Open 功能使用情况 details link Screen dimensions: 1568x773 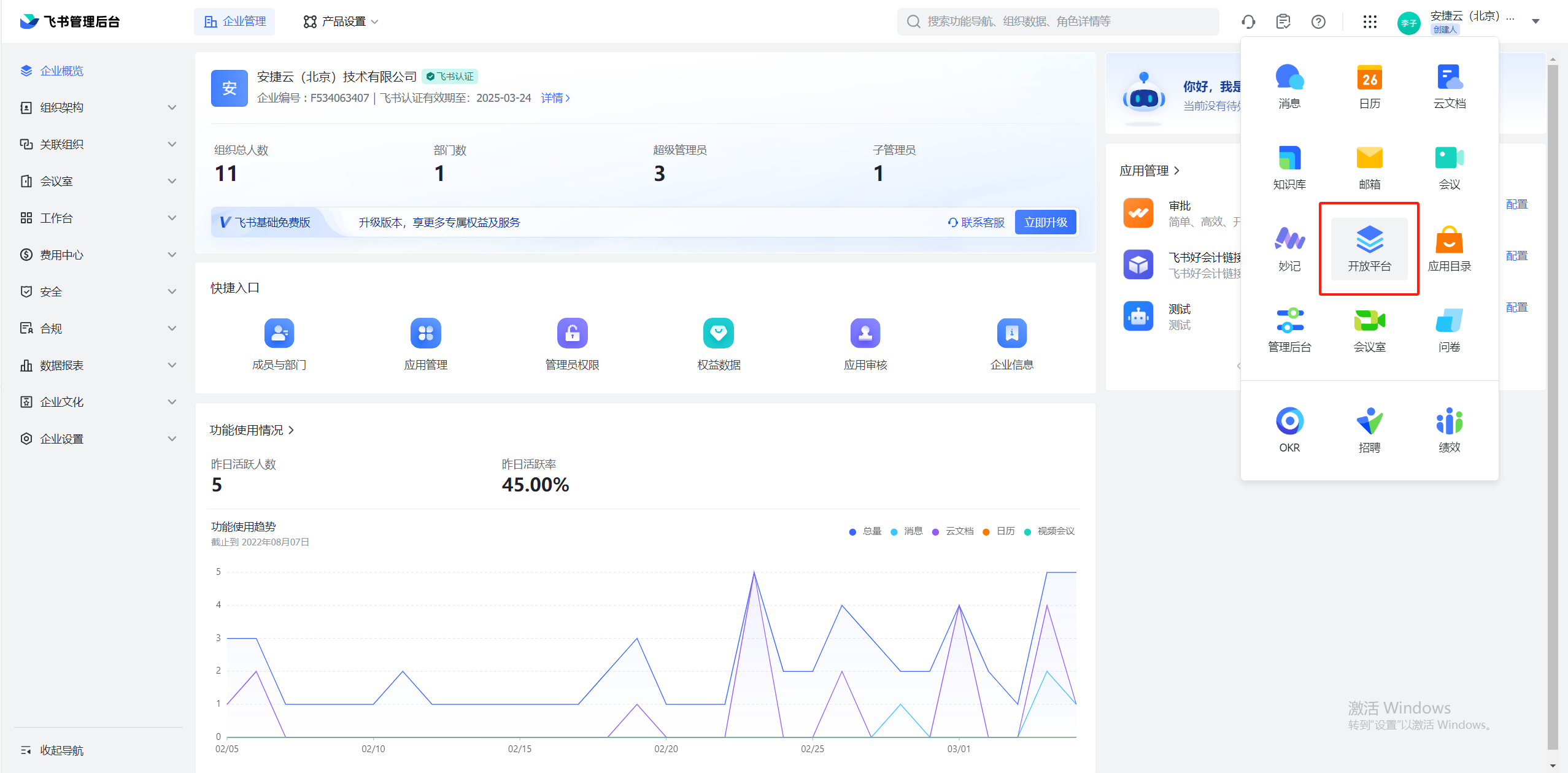pos(252,430)
